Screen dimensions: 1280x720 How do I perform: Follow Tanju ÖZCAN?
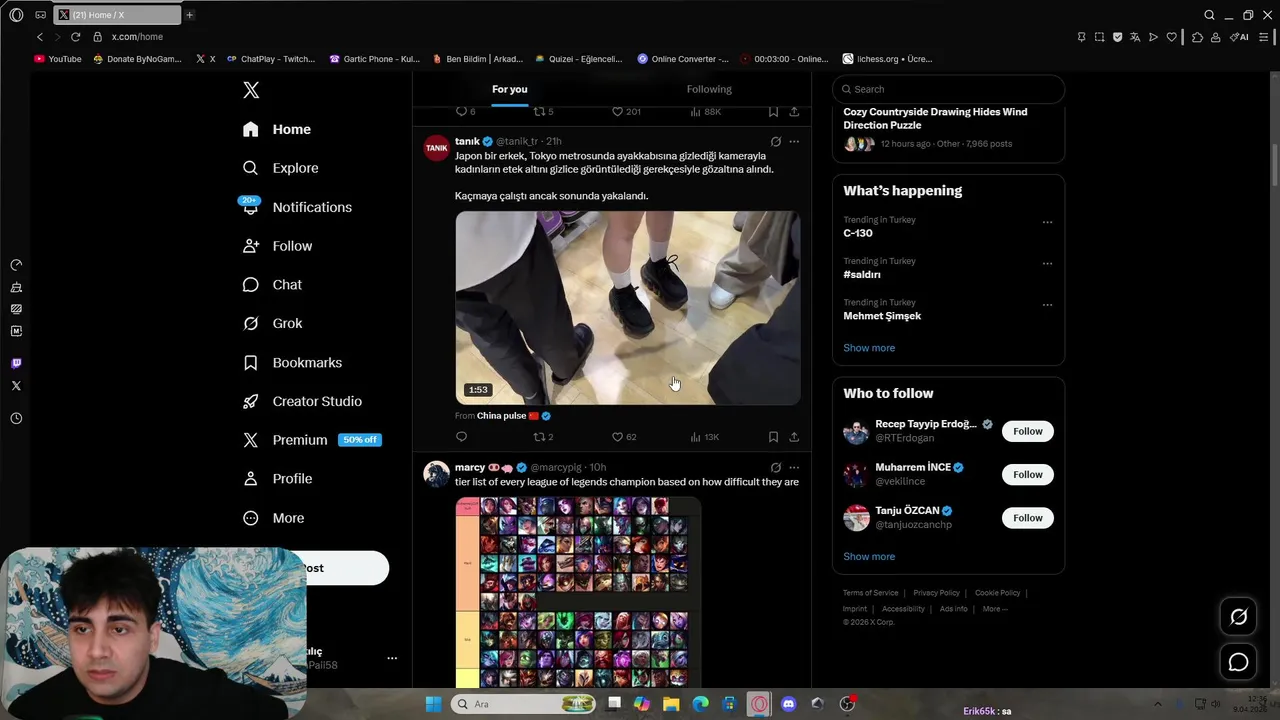[1028, 518]
